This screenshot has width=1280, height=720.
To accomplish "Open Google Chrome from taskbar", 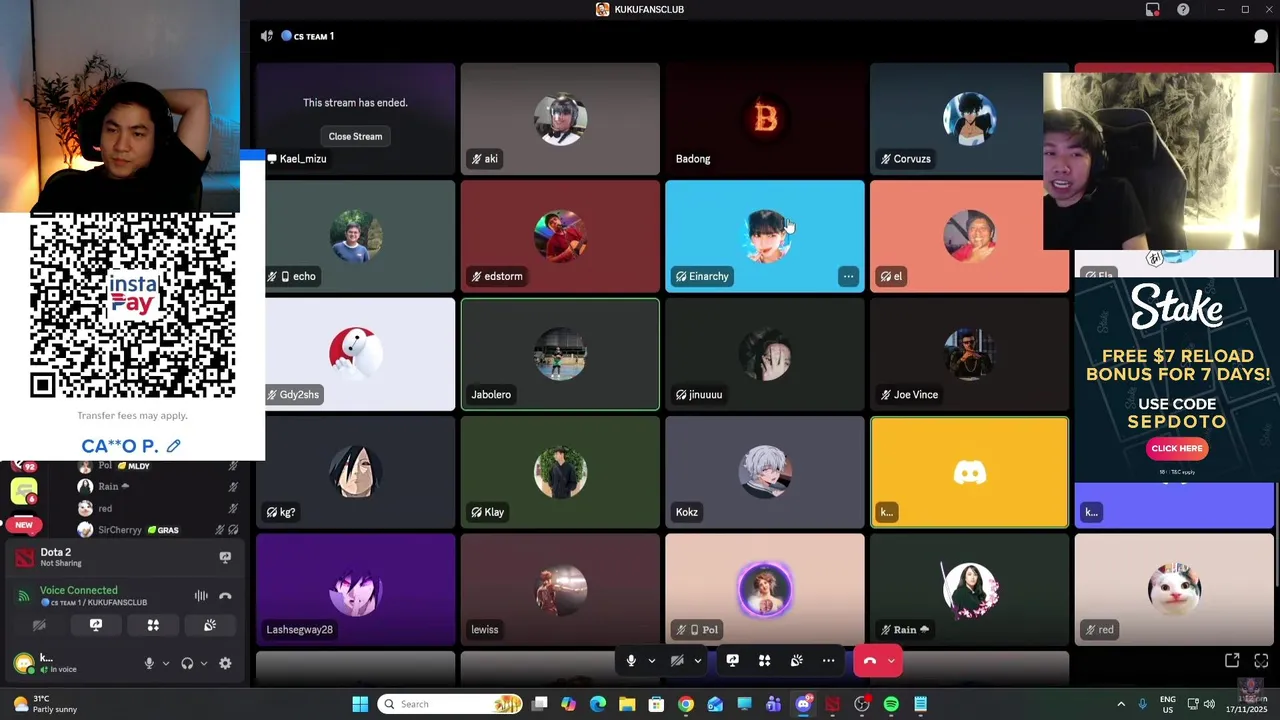I will pyautogui.click(x=685, y=704).
